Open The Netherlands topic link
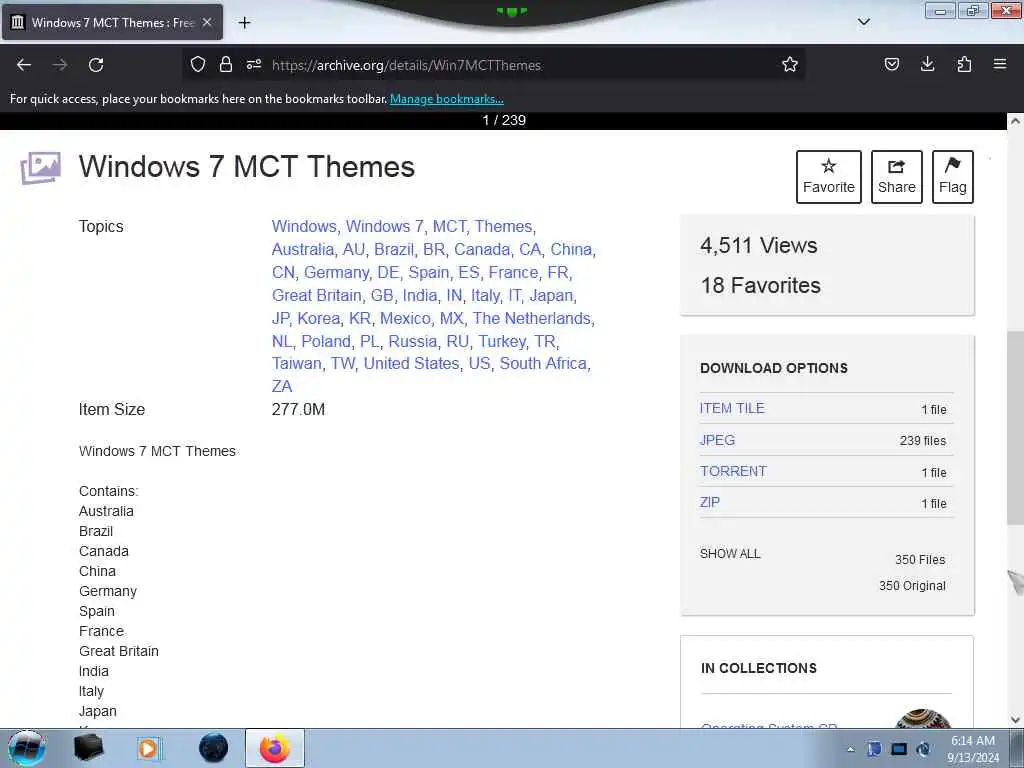1024x768 pixels. coord(532,318)
